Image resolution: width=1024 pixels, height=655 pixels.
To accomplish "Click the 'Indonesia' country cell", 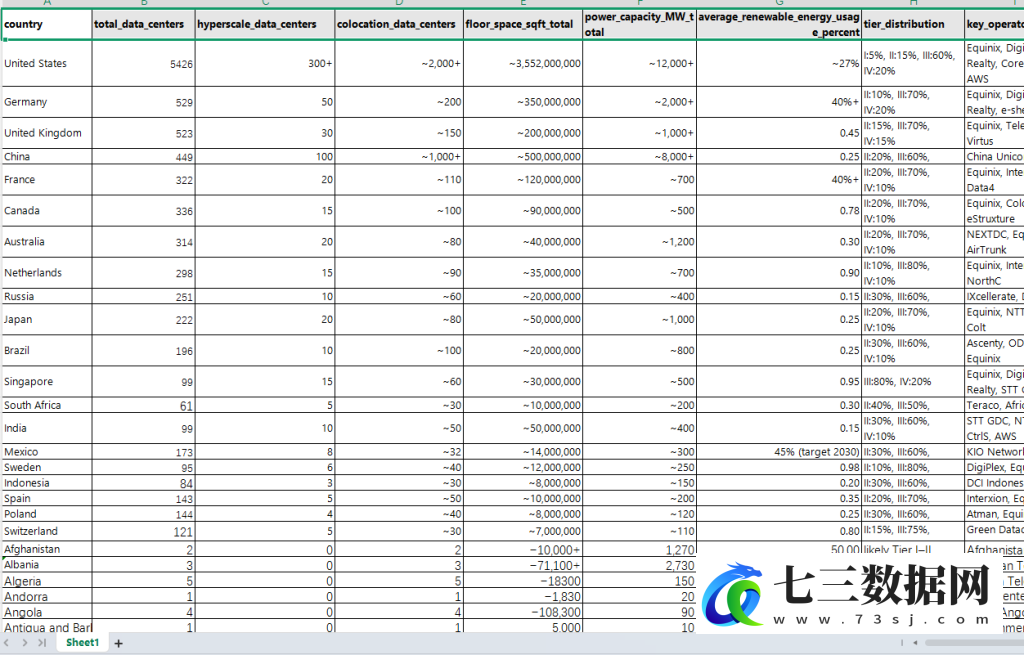I will [47, 483].
